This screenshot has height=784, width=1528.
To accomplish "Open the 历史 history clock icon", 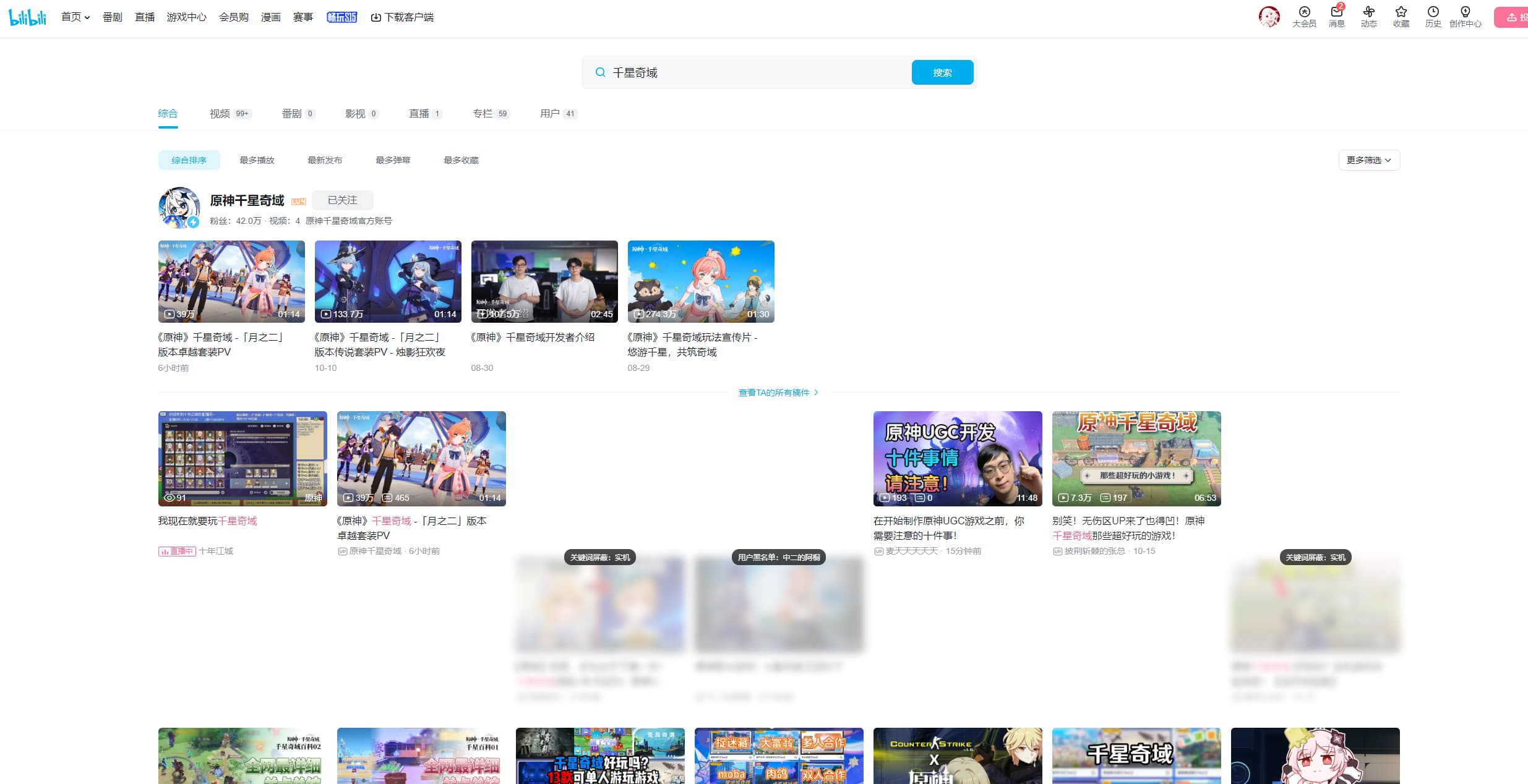I will point(1433,12).
